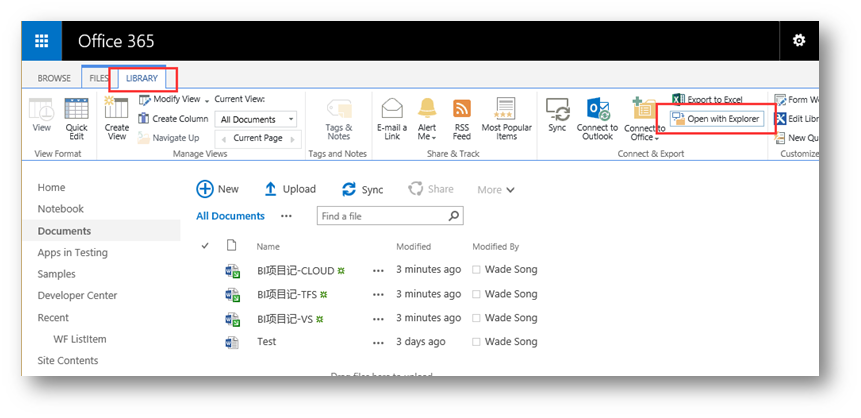Open the Developer Center link
Screen dimensions: 861x418
click(x=77, y=296)
